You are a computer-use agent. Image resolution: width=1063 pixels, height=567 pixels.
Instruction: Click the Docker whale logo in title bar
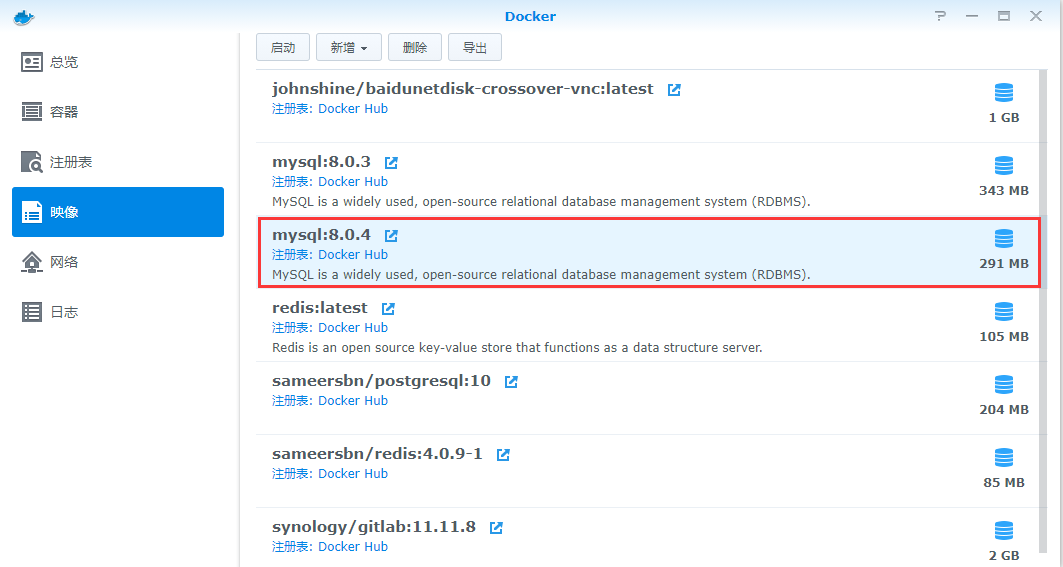(x=24, y=16)
